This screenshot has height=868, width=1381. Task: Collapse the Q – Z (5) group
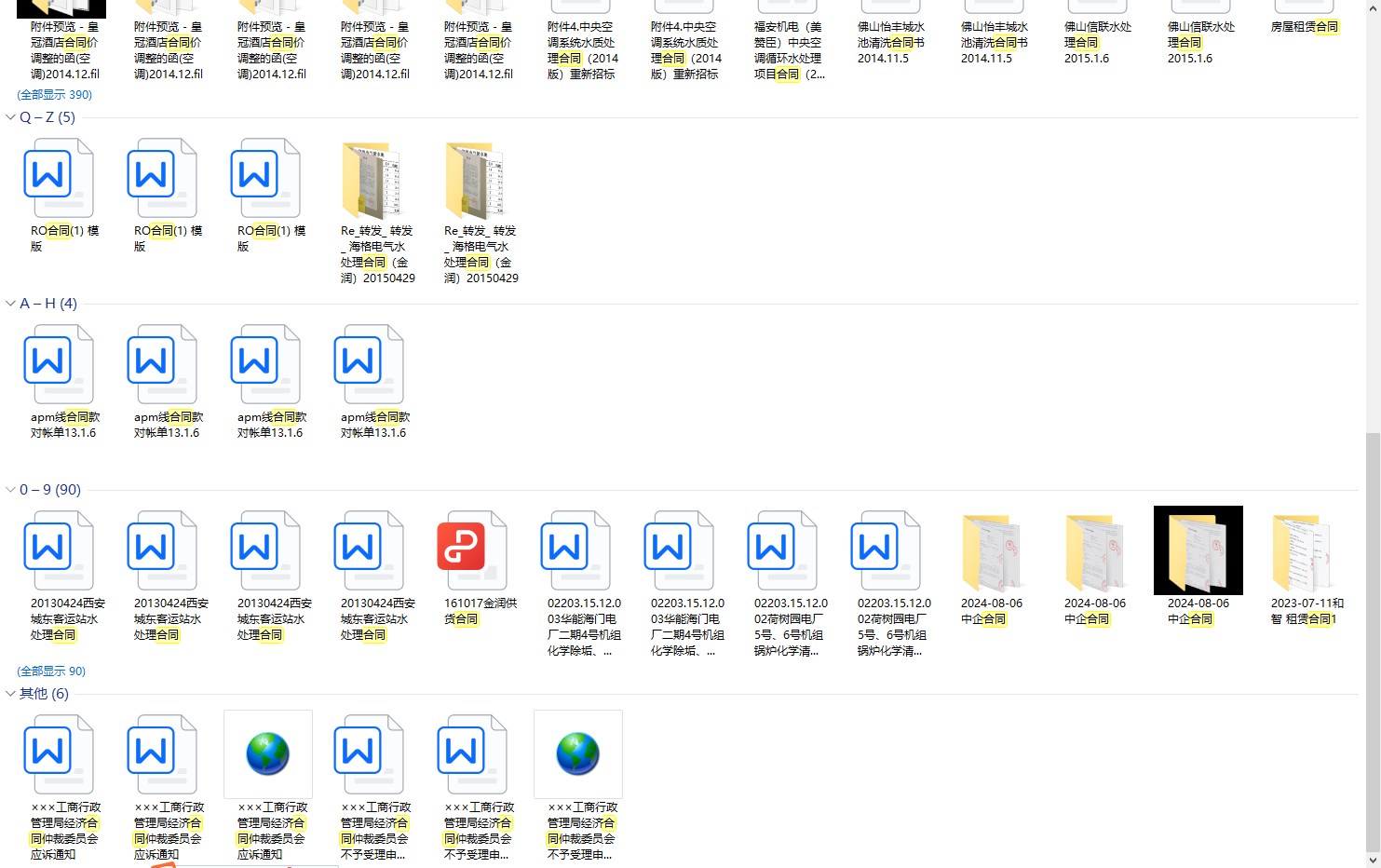pos(10,117)
